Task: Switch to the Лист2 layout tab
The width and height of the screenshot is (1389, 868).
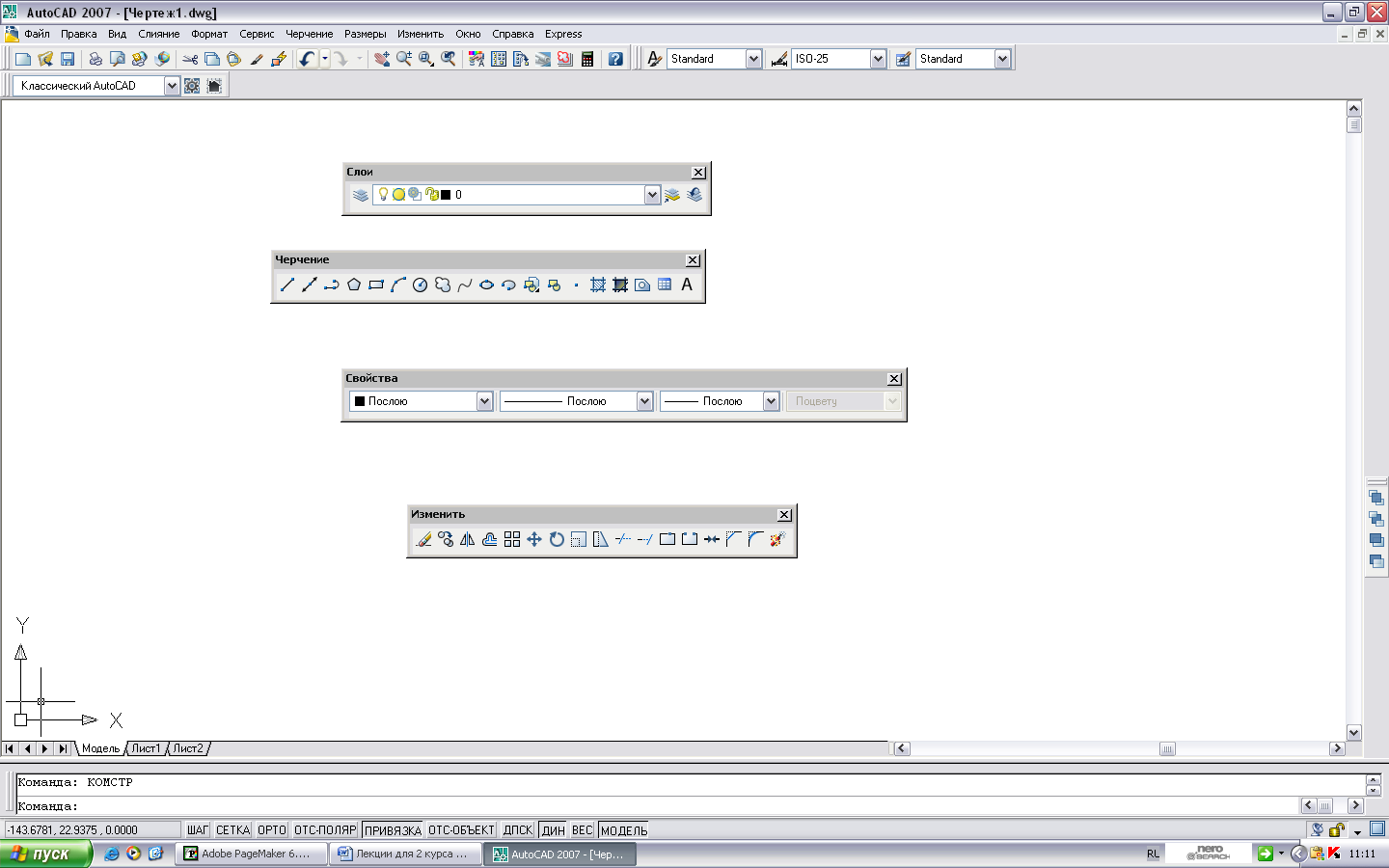Action: pos(188,748)
